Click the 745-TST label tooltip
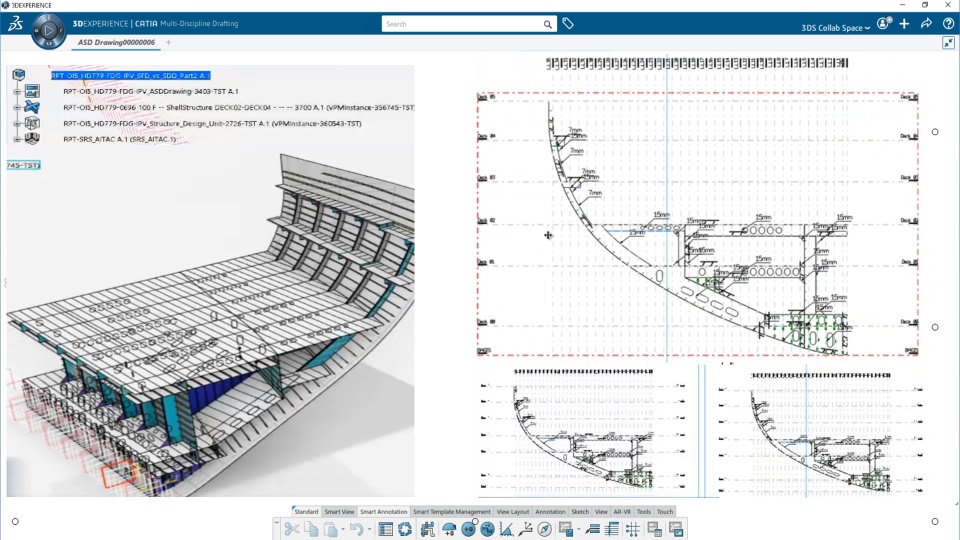Image resolution: width=960 pixels, height=540 pixels. coord(23,165)
